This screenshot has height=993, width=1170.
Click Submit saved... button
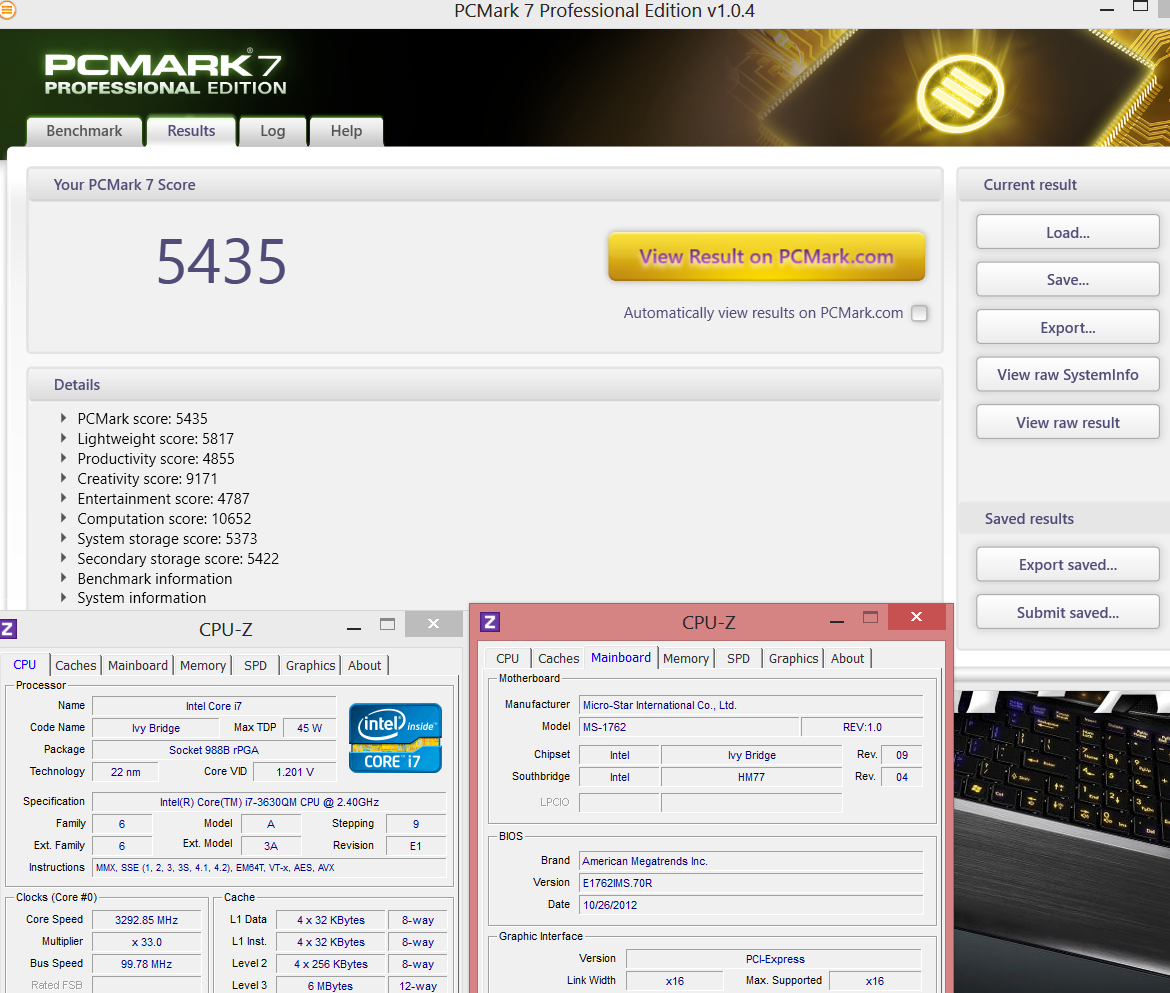coord(1068,613)
